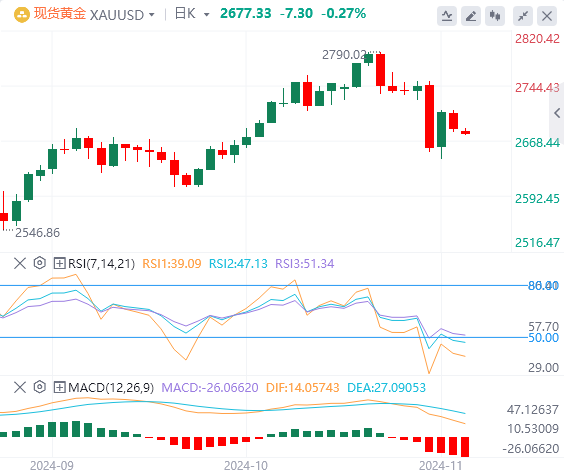
Task: Open MACD indicator settings gear
Action: 40,387
